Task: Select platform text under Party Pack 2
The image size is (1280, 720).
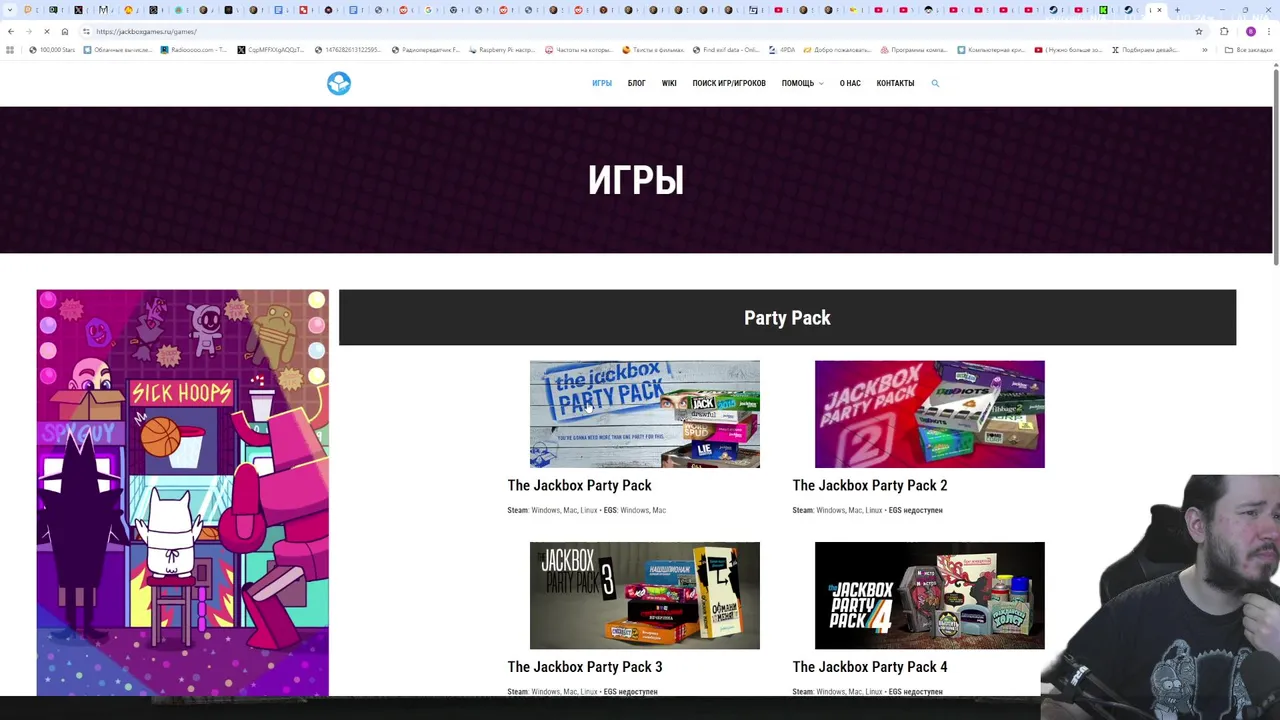Action: click(x=867, y=510)
